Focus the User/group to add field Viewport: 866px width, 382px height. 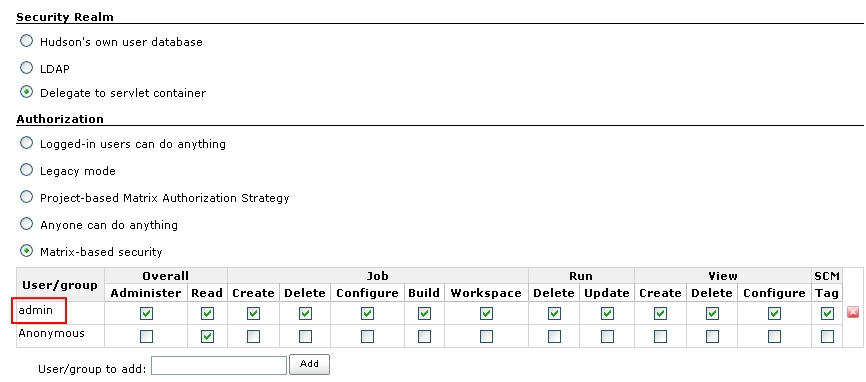click(x=219, y=365)
